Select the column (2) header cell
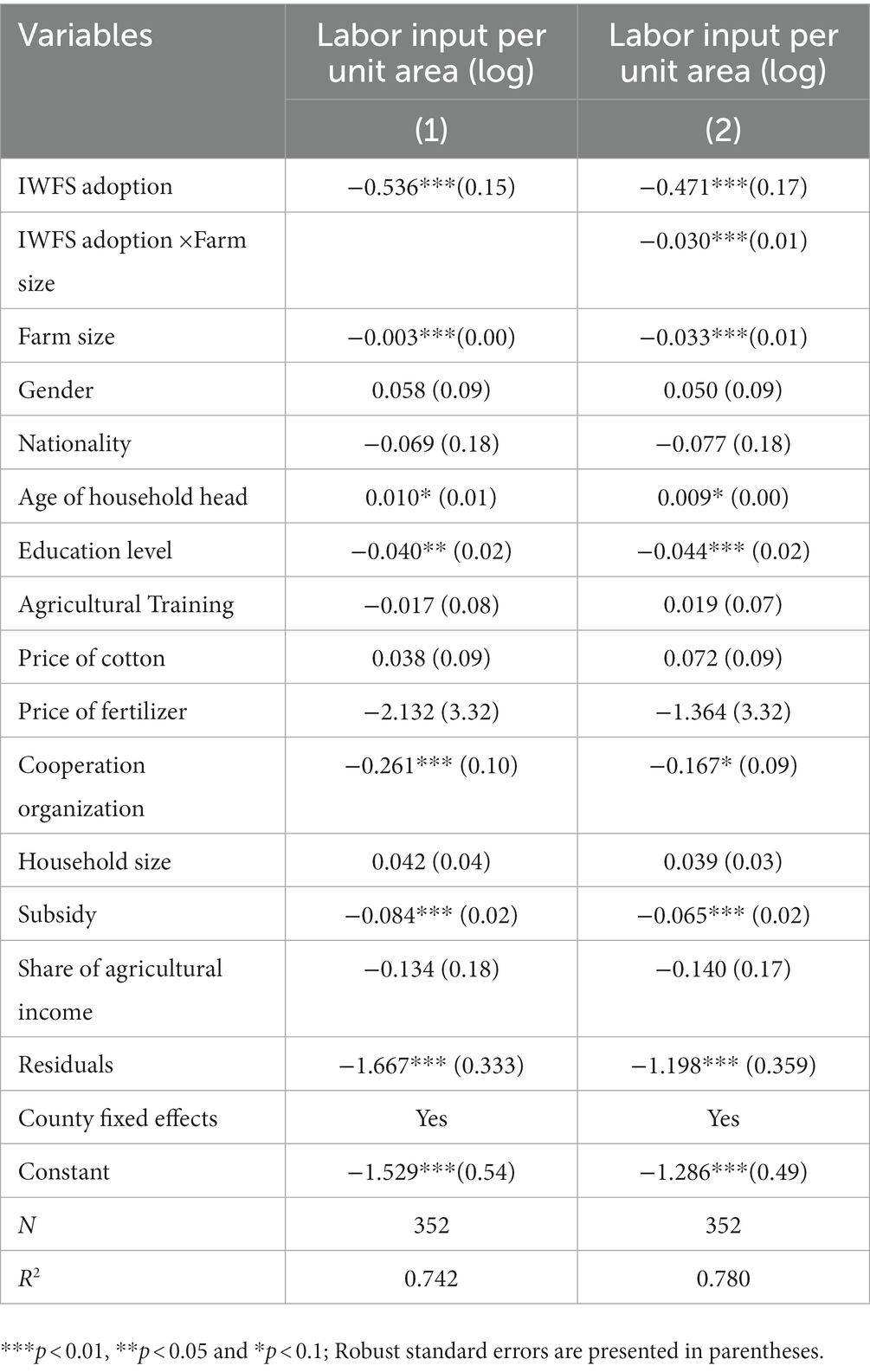This screenshot has width=870, height=1372. tap(723, 129)
